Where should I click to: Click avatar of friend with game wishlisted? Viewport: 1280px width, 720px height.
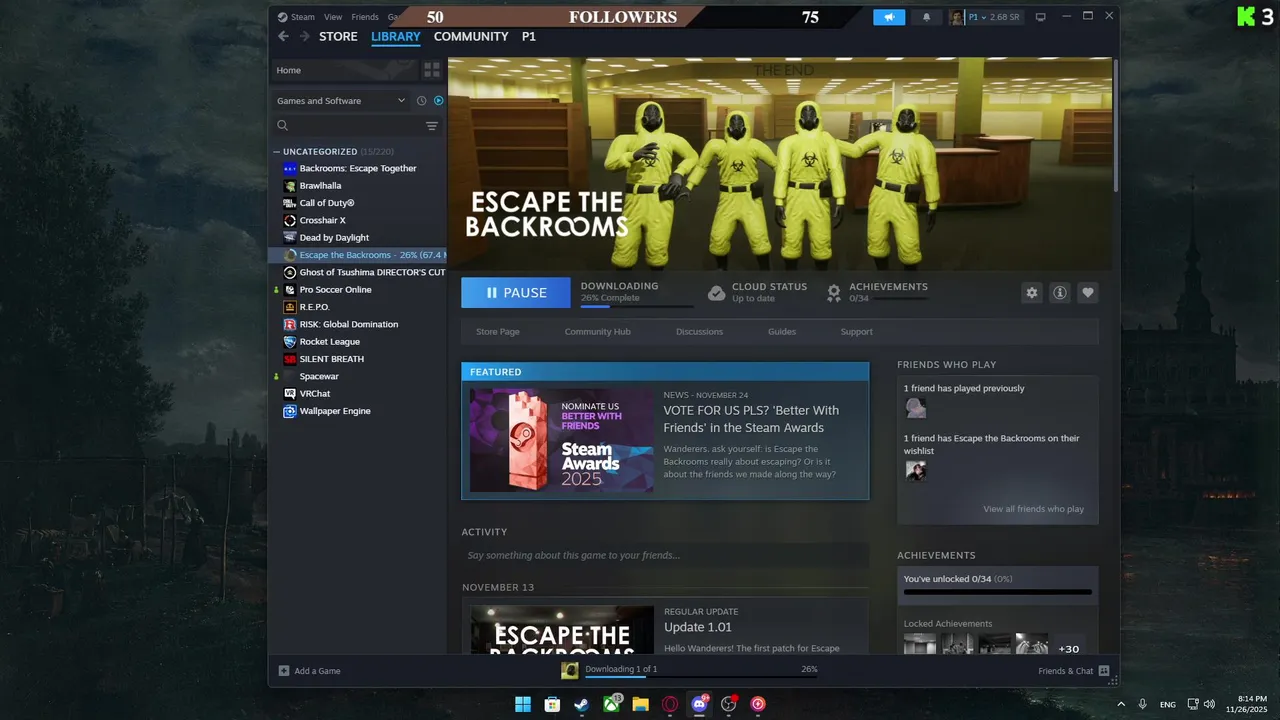pos(915,471)
